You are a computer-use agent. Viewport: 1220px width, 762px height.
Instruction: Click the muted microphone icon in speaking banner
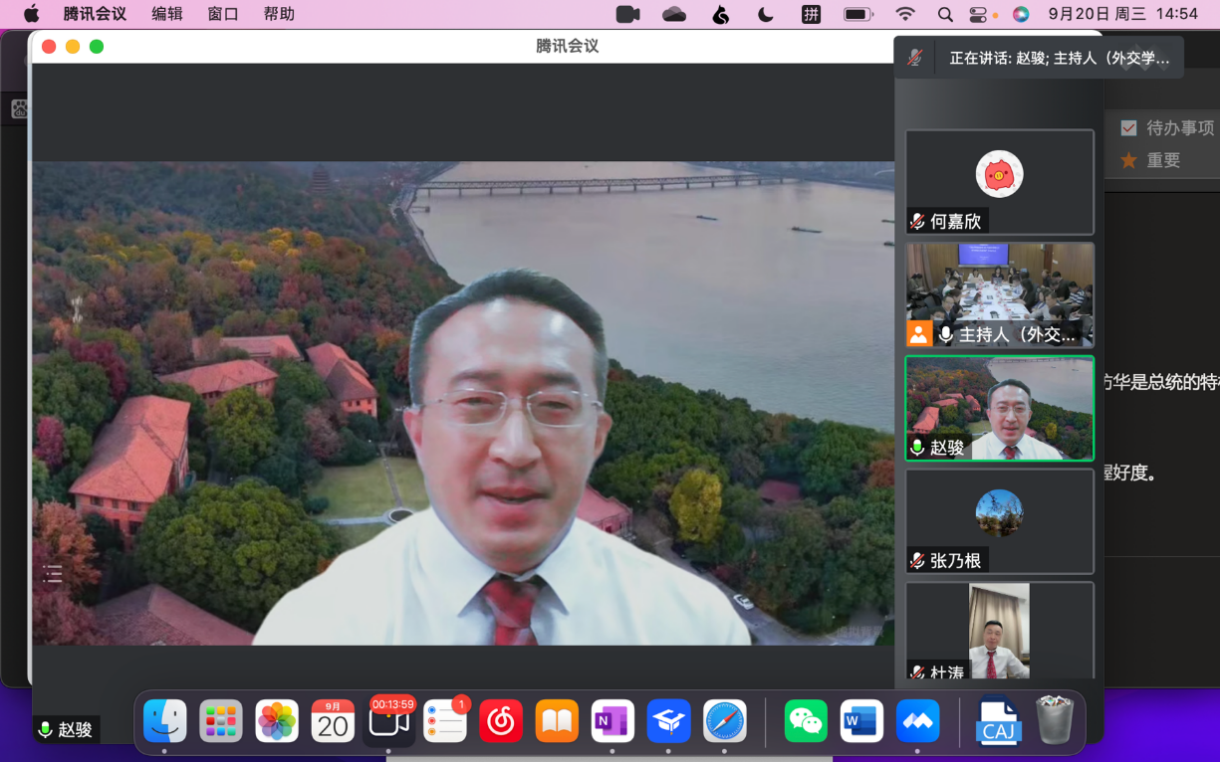tap(915, 58)
